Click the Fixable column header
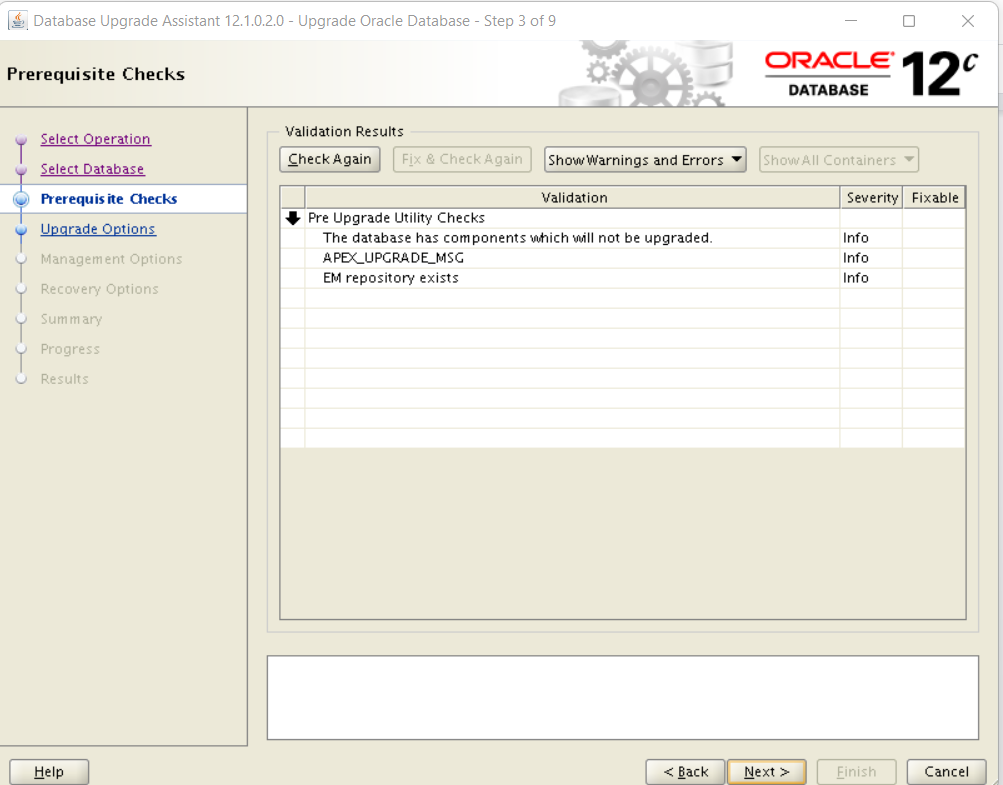The height and width of the screenshot is (785, 1003). [x=935, y=198]
